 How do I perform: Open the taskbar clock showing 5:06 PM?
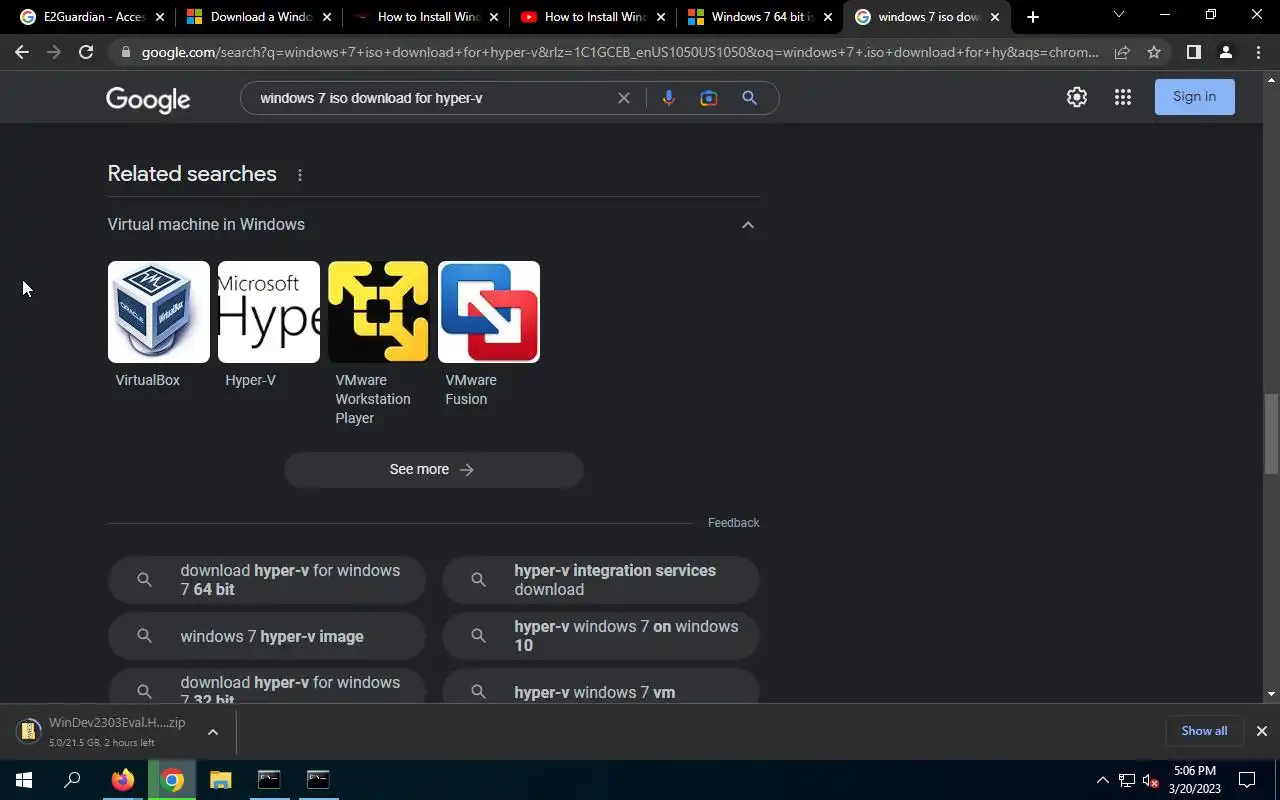point(1195,780)
